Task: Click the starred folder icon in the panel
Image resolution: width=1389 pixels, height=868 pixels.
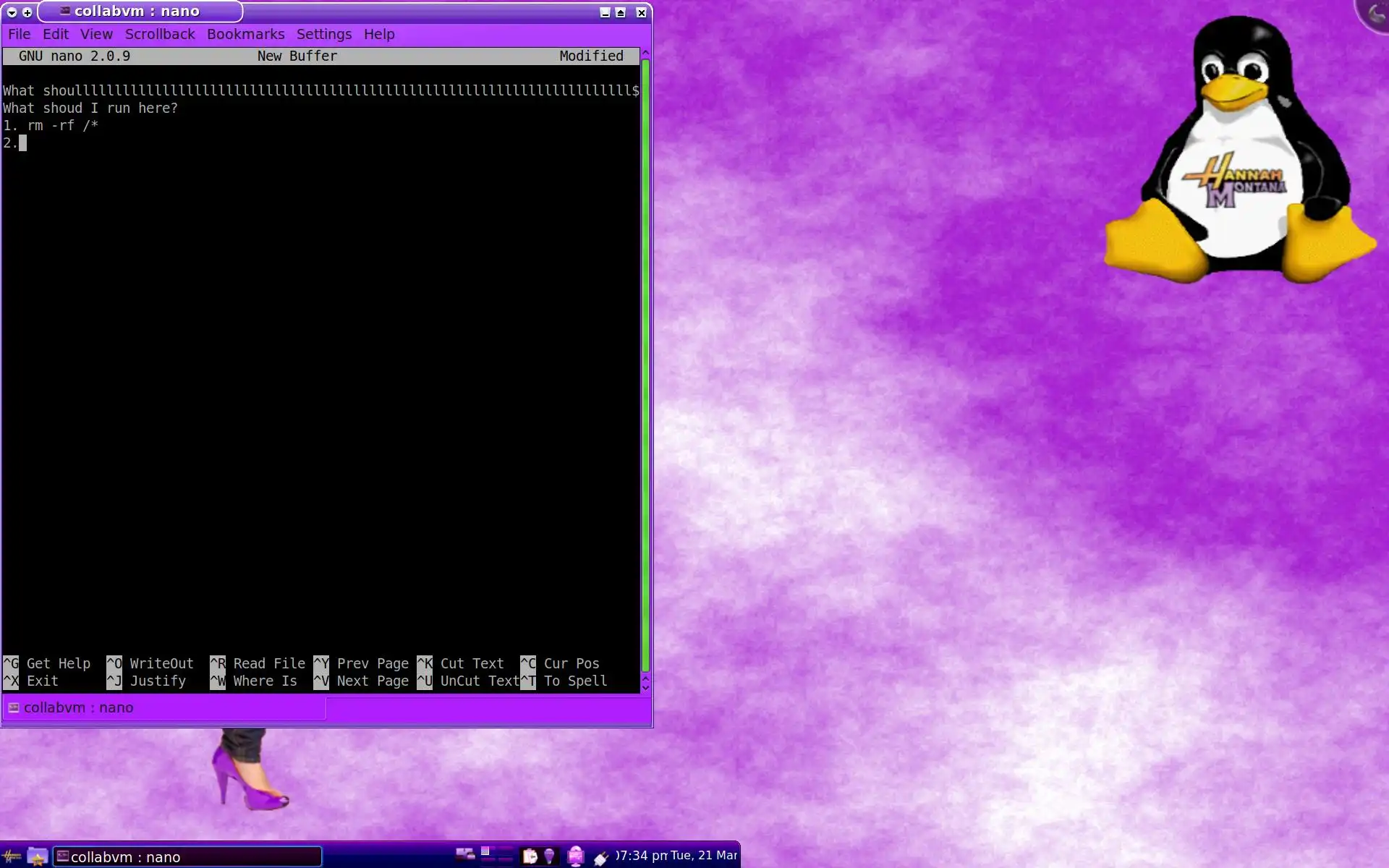Action: 37,856
